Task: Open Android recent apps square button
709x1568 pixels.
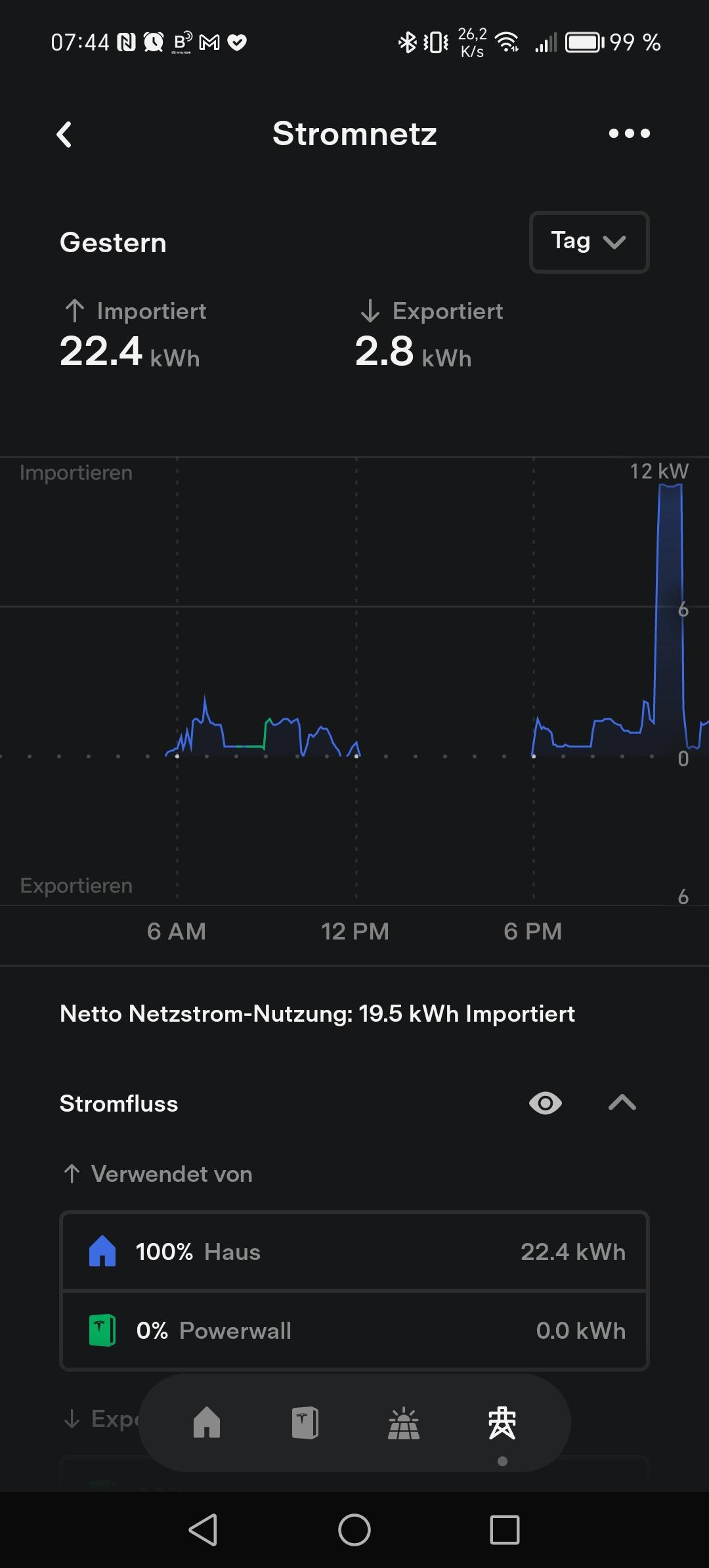Action: click(504, 1530)
